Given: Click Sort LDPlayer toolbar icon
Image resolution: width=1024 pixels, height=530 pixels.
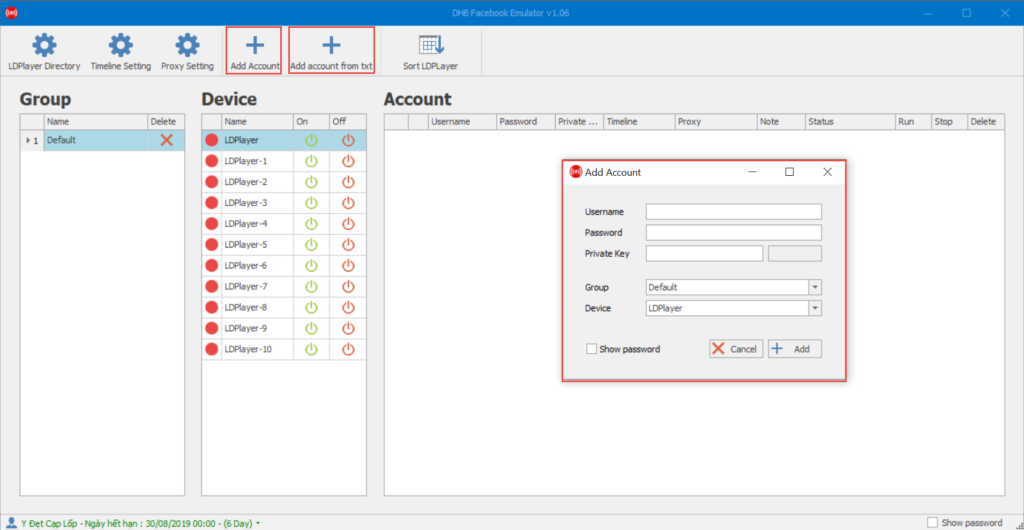Looking at the screenshot, I should click(430, 52).
